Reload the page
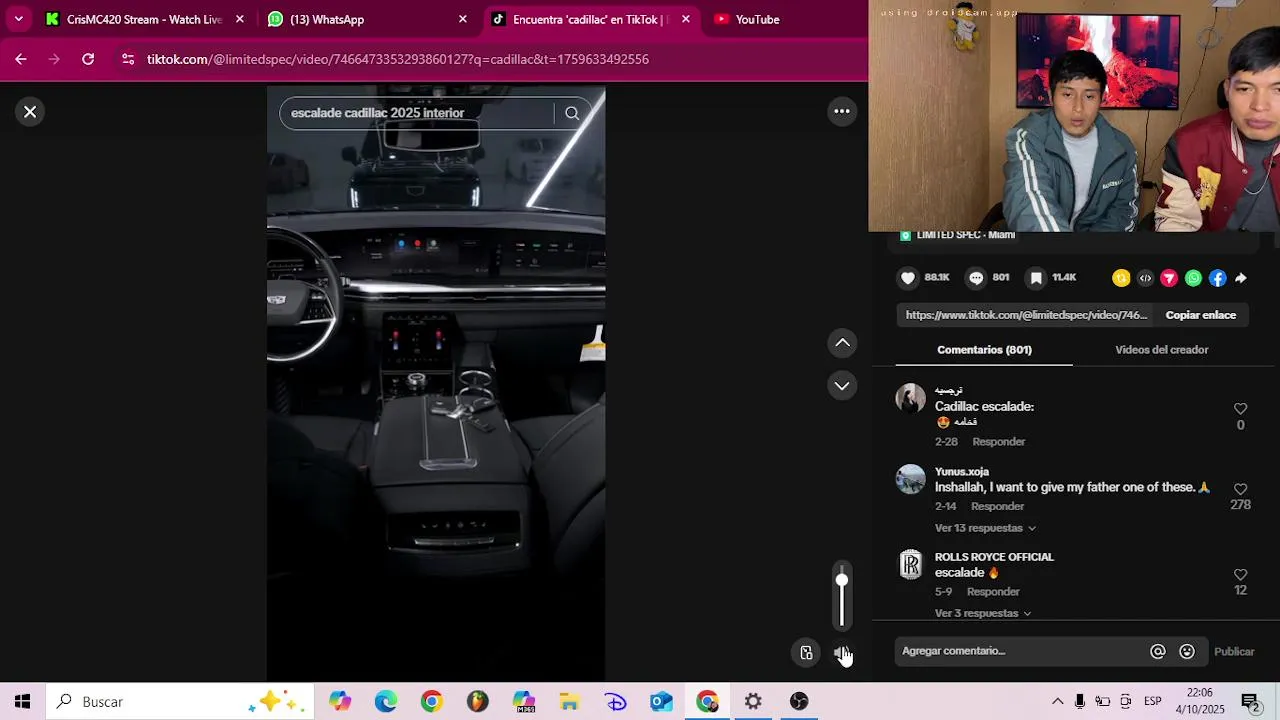 pyautogui.click(x=88, y=59)
